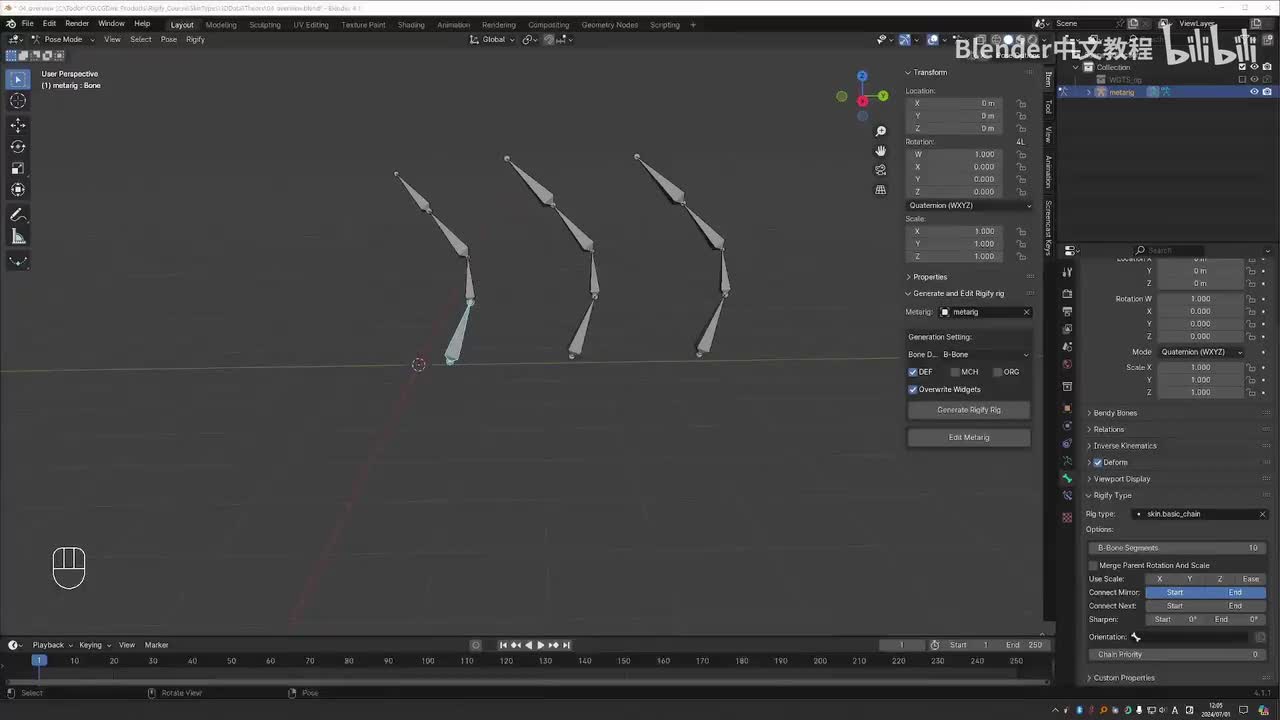1280x720 pixels.
Task: Open the Global transform orientation dropdown
Action: click(493, 39)
